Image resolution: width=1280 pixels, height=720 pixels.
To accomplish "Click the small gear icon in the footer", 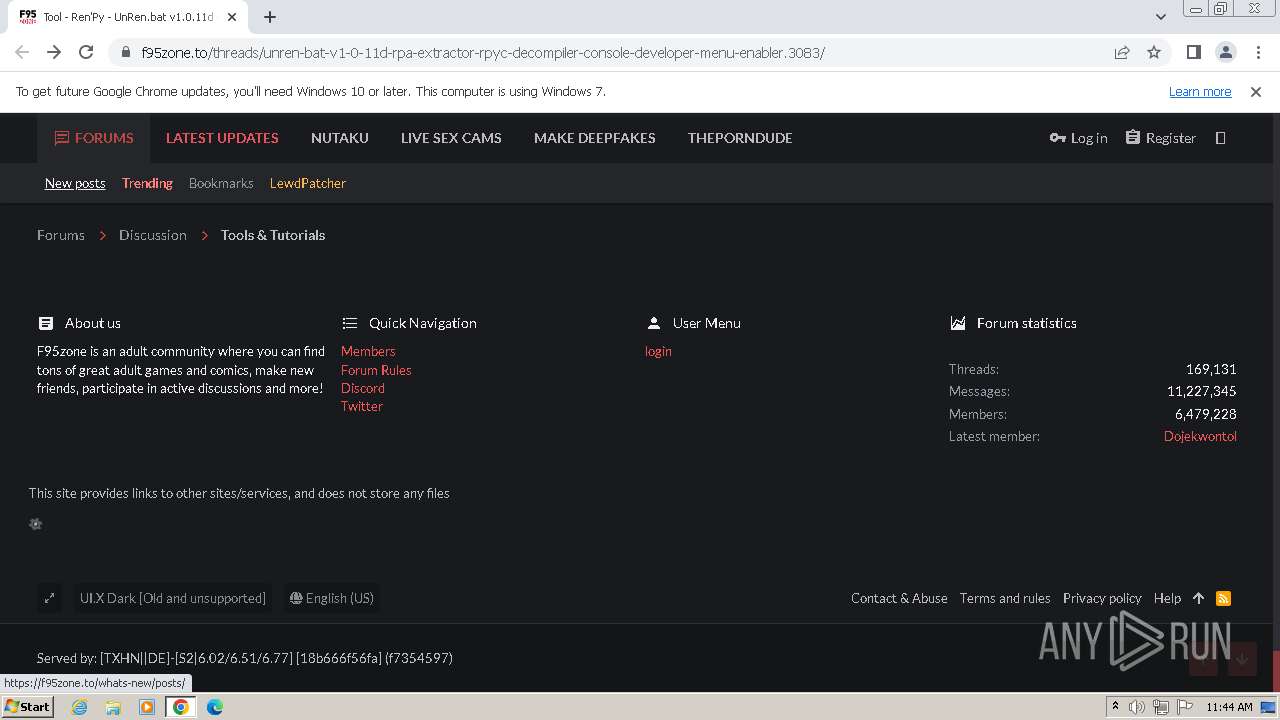I will pos(36,524).
